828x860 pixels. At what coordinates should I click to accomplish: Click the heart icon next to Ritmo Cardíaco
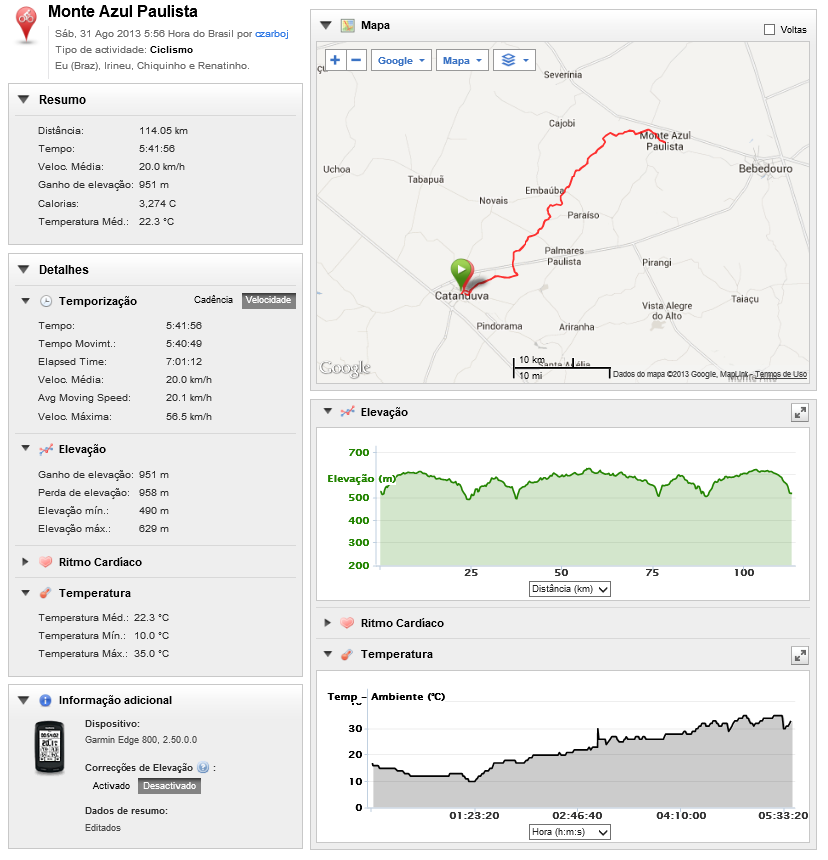(47, 562)
